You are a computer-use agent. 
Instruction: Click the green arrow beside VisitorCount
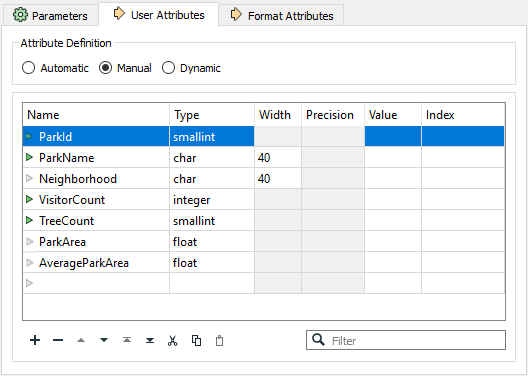(x=29, y=199)
